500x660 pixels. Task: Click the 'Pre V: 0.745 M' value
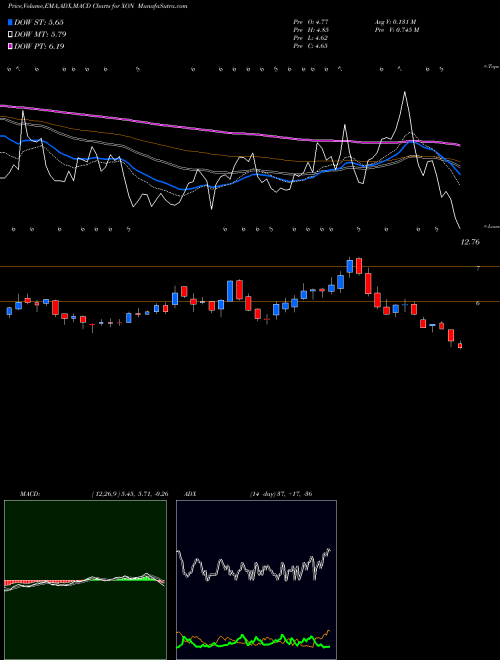(x=396, y=30)
